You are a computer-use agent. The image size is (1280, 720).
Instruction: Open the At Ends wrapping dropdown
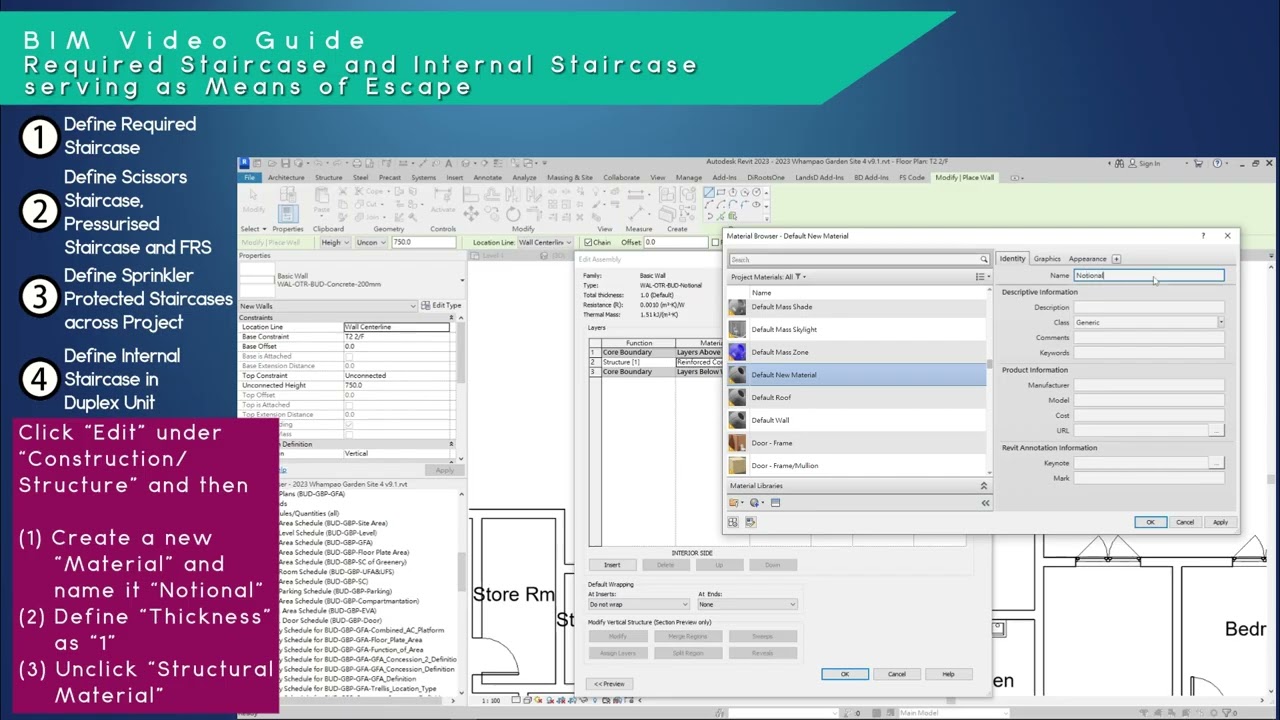(747, 604)
